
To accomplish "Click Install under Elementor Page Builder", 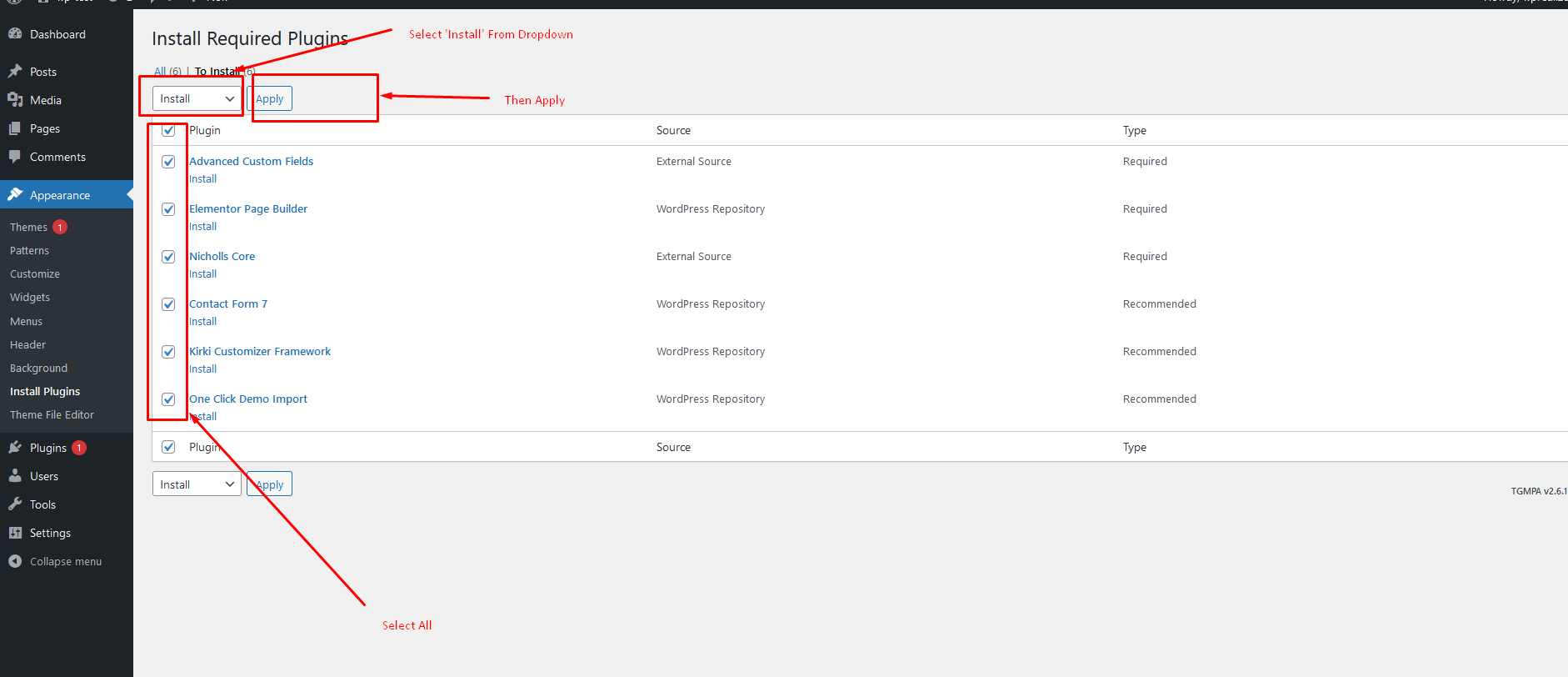I will pyautogui.click(x=202, y=226).
